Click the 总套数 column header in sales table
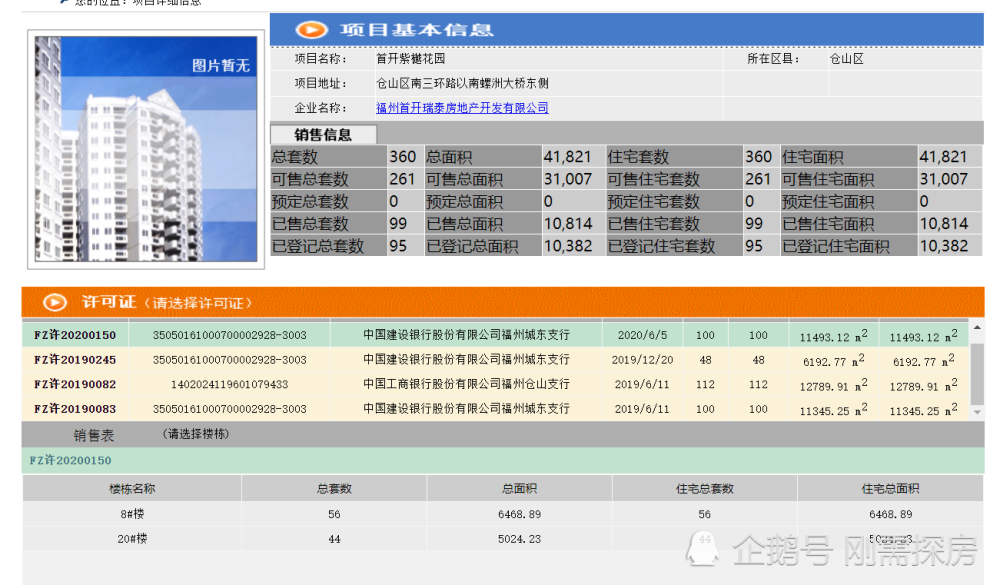Screen dimensions: 1000x585 coord(334,489)
